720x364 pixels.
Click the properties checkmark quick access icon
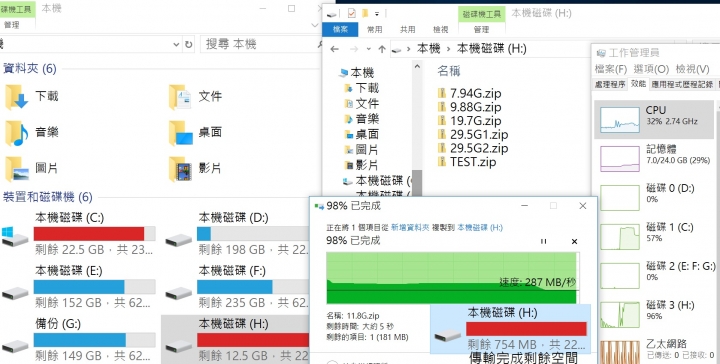[351, 13]
